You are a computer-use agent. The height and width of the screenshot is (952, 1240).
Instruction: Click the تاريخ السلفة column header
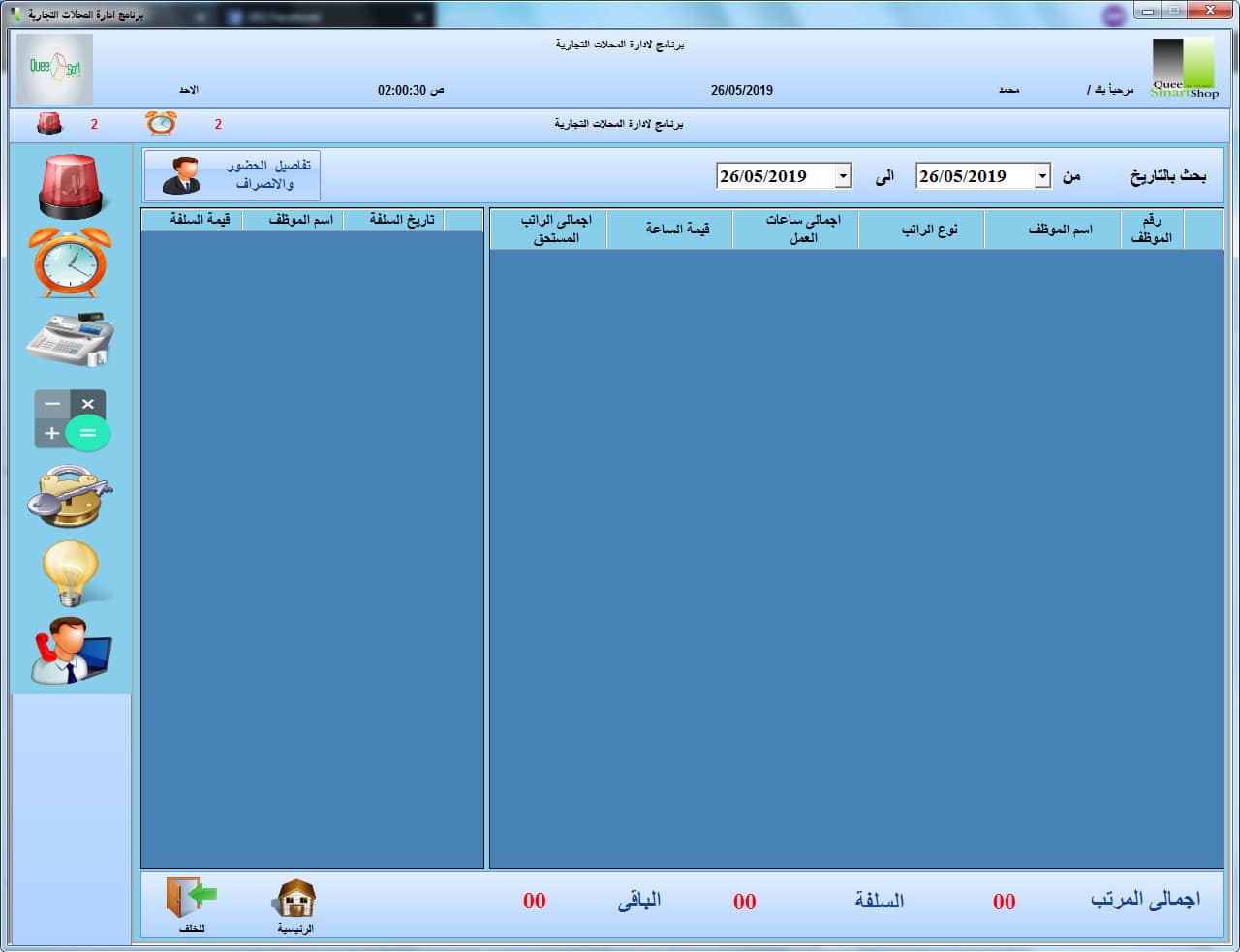click(402, 220)
